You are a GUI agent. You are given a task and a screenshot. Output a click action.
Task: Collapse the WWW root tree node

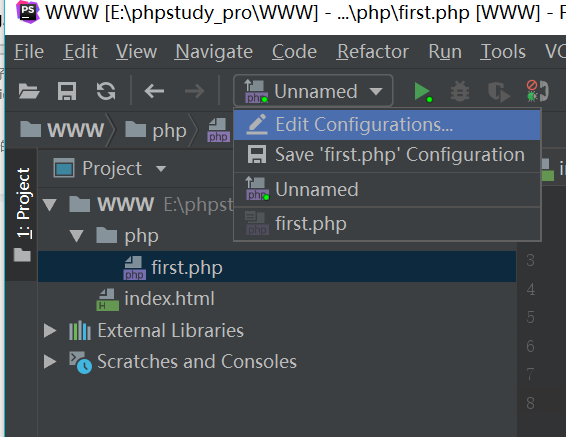point(50,205)
